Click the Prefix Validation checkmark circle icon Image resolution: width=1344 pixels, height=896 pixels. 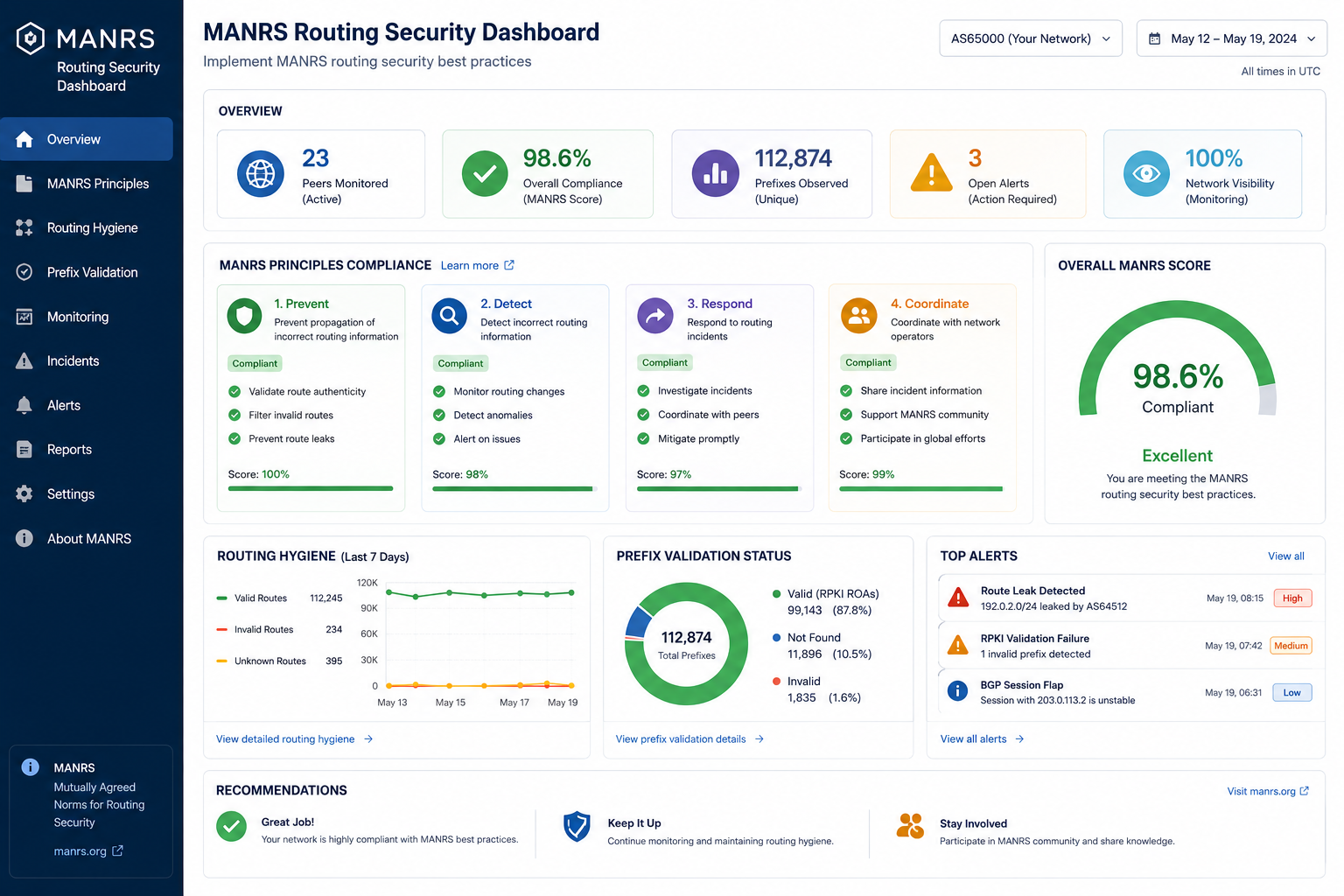[24, 272]
